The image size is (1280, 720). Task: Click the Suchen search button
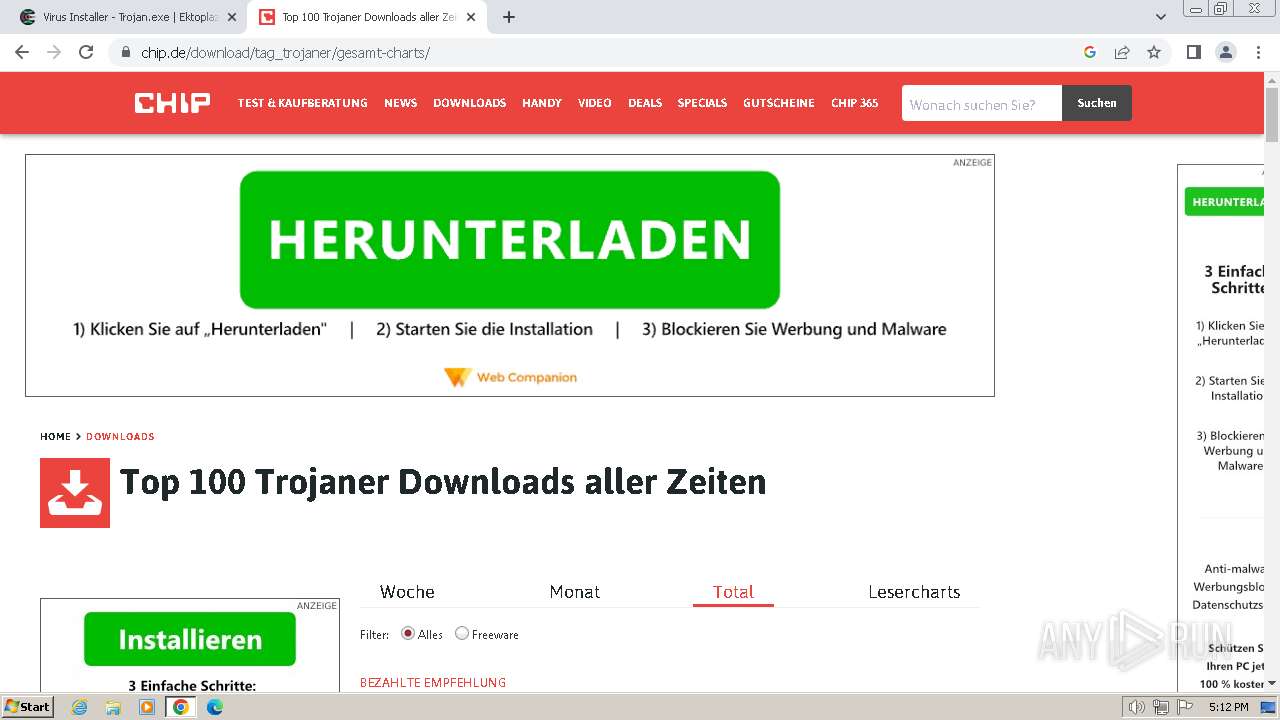click(x=1097, y=103)
